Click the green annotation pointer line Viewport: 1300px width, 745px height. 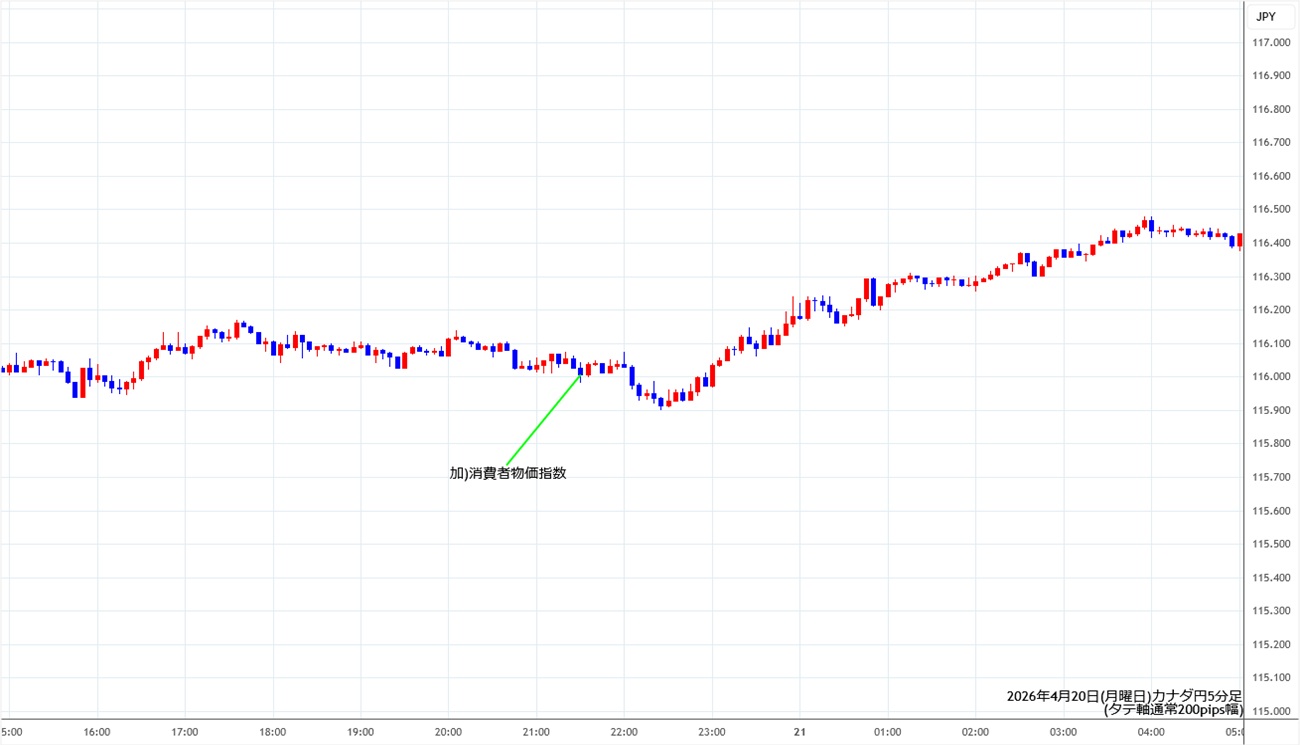tap(543, 420)
